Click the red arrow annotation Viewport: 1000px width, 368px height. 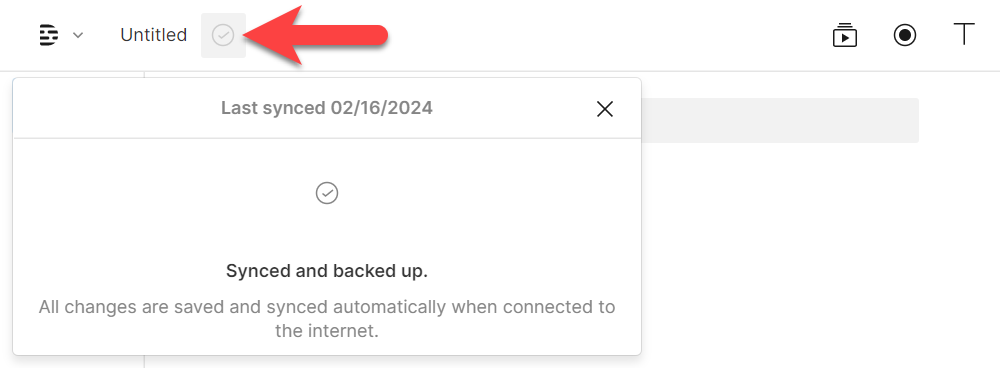point(314,35)
